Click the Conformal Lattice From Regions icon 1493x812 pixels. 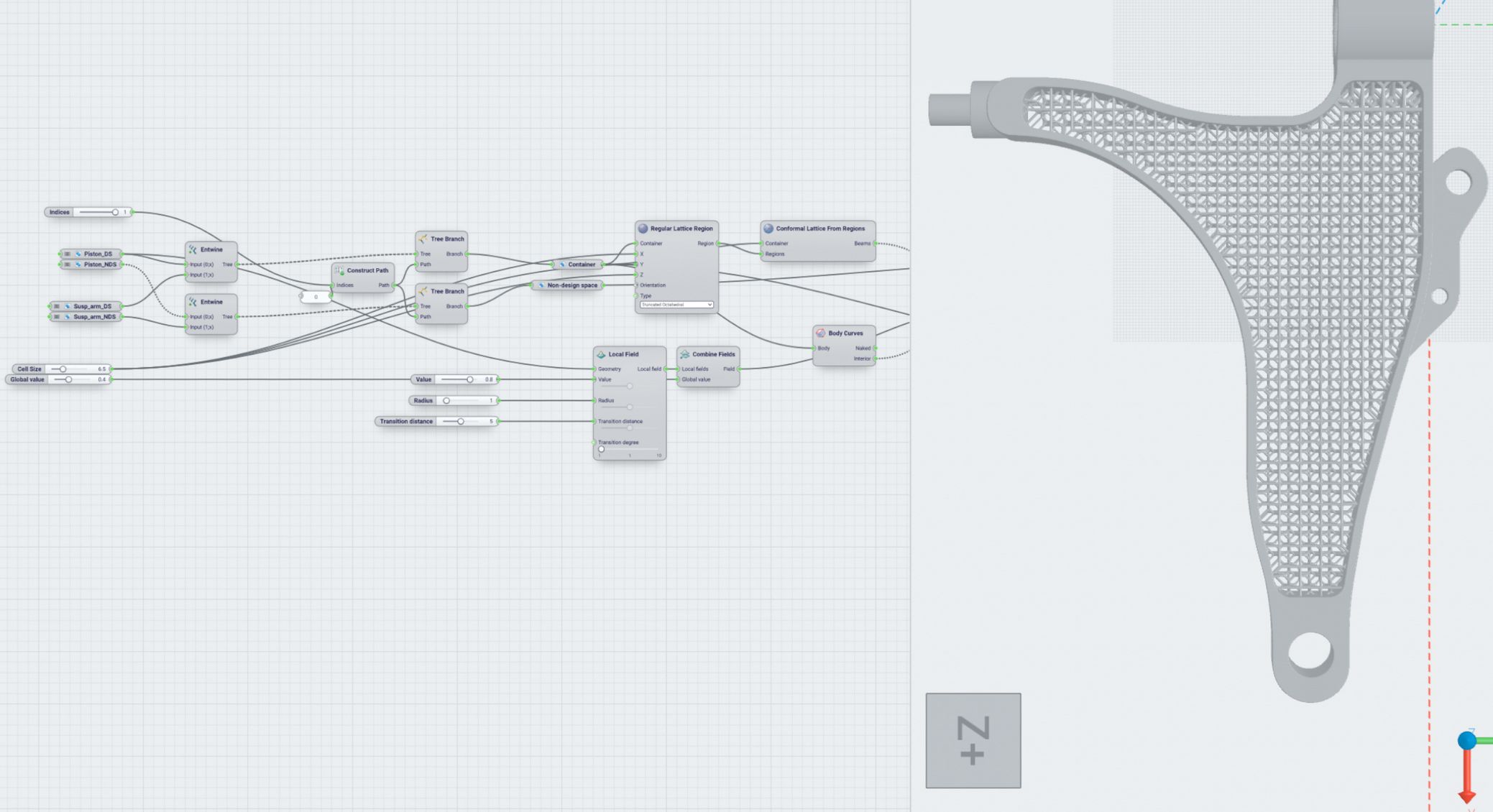[768, 229]
